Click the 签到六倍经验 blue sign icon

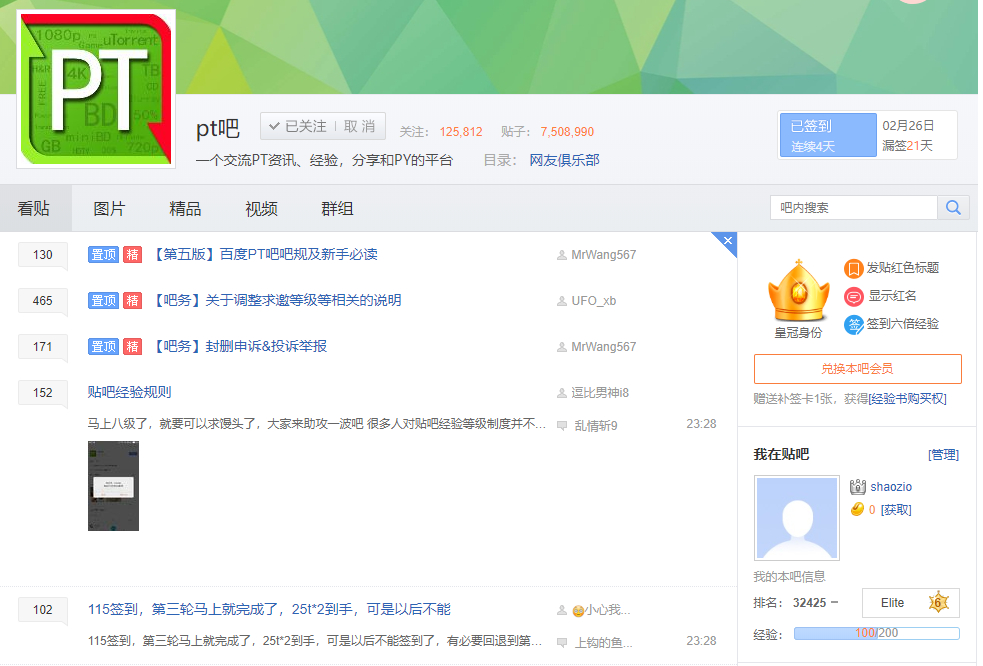click(x=853, y=325)
